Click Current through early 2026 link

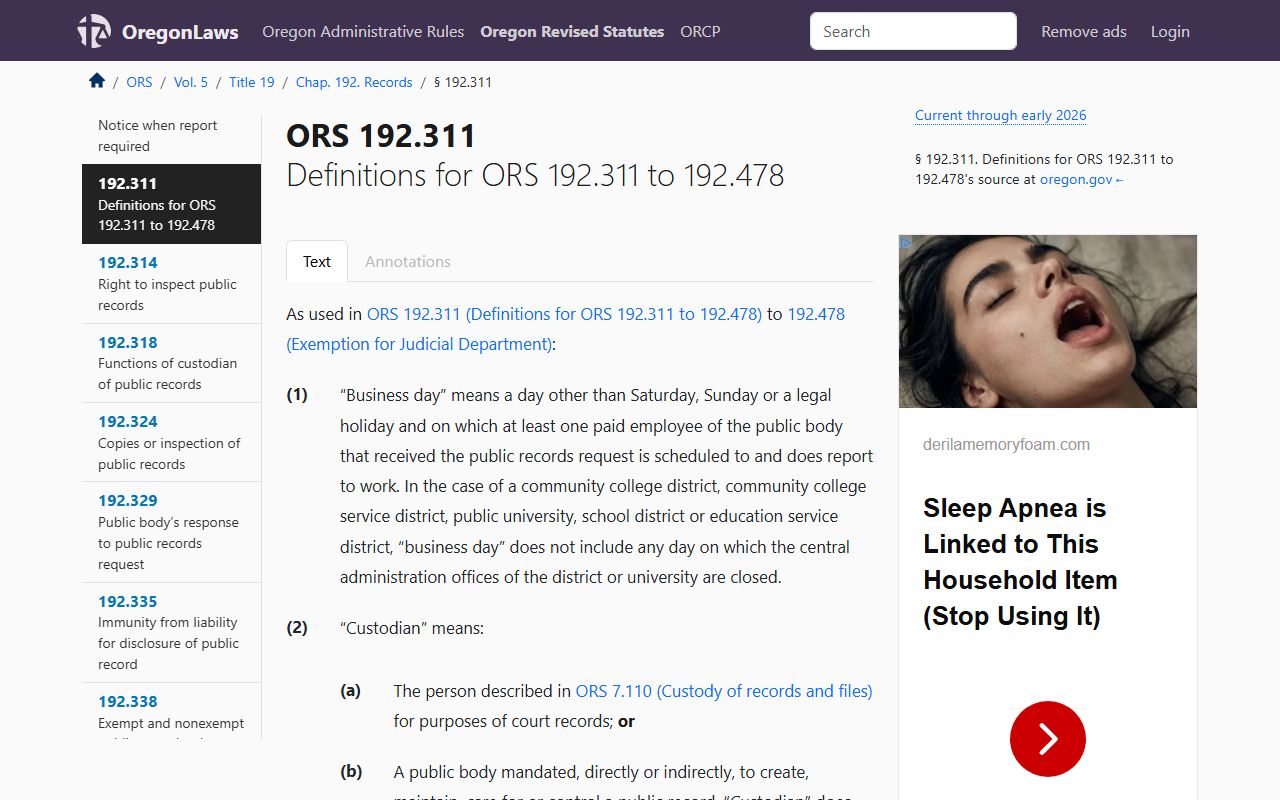tap(1000, 115)
